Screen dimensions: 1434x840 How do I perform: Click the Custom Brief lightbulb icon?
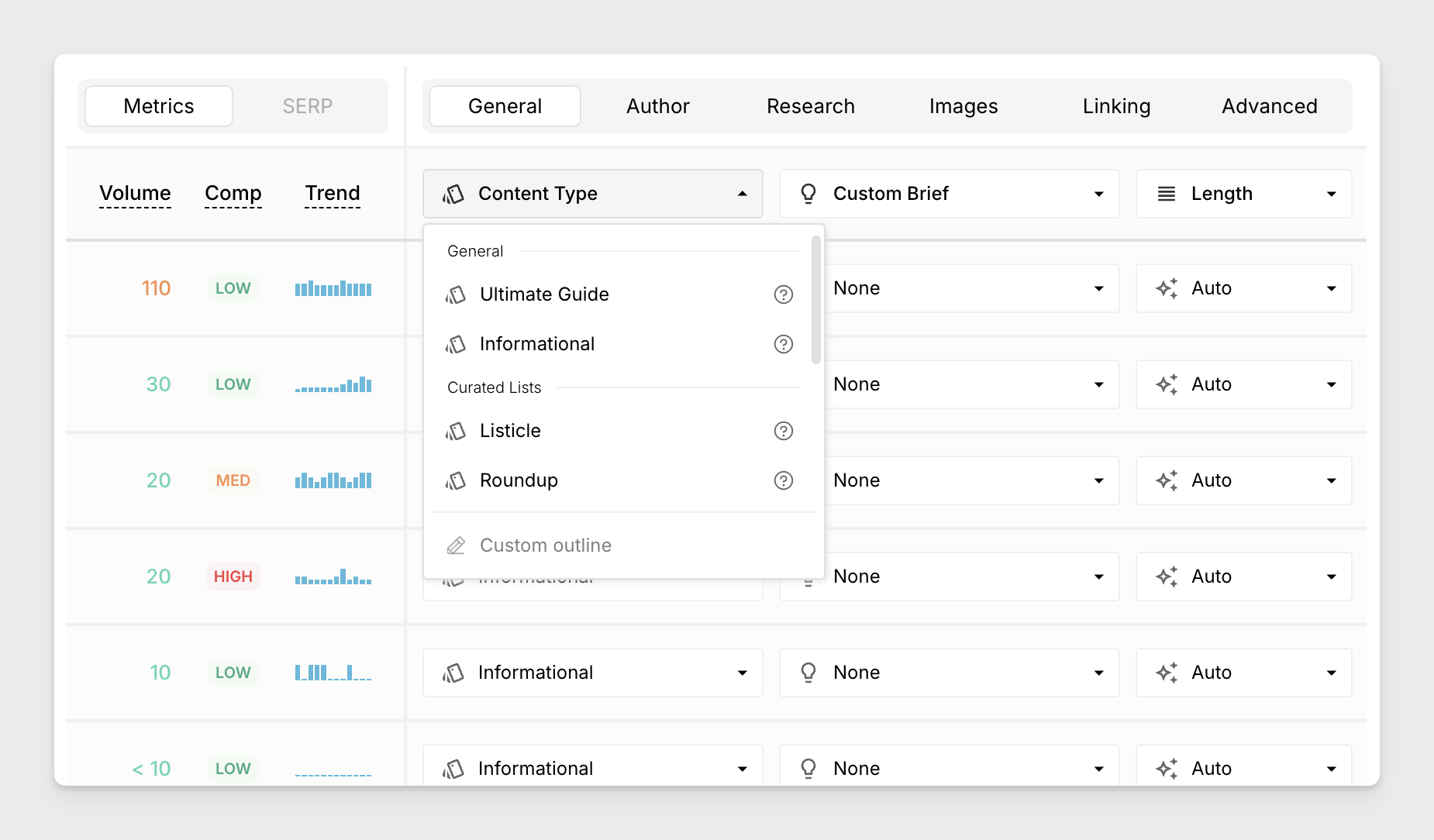pos(808,194)
